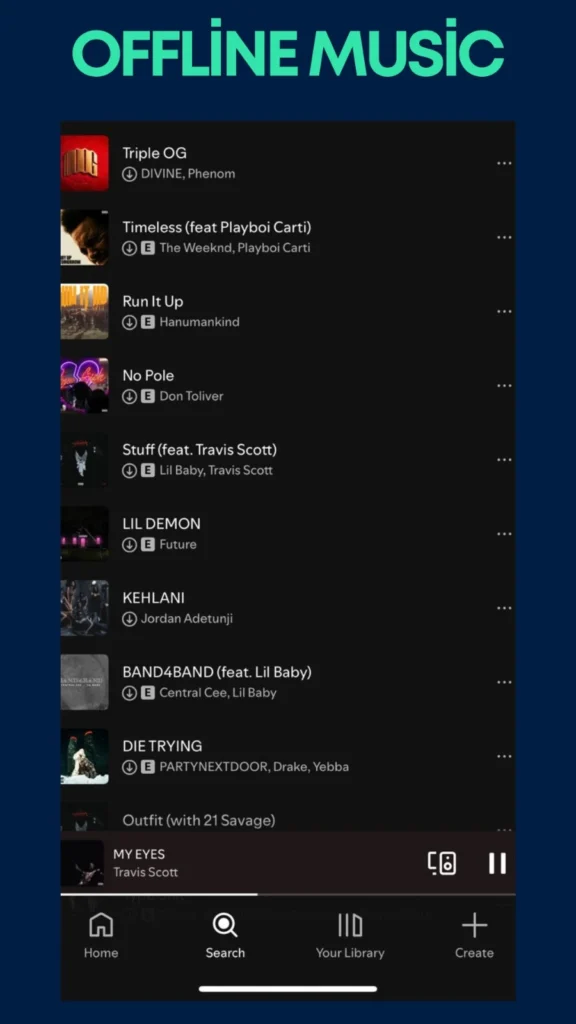Open DIE TRYING album artwork
This screenshot has height=1024, width=576.
click(x=85, y=756)
